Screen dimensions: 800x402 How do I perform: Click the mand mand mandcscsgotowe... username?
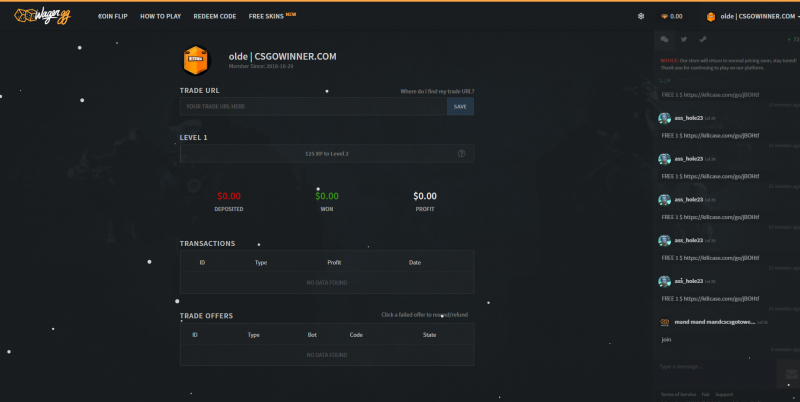pos(715,322)
